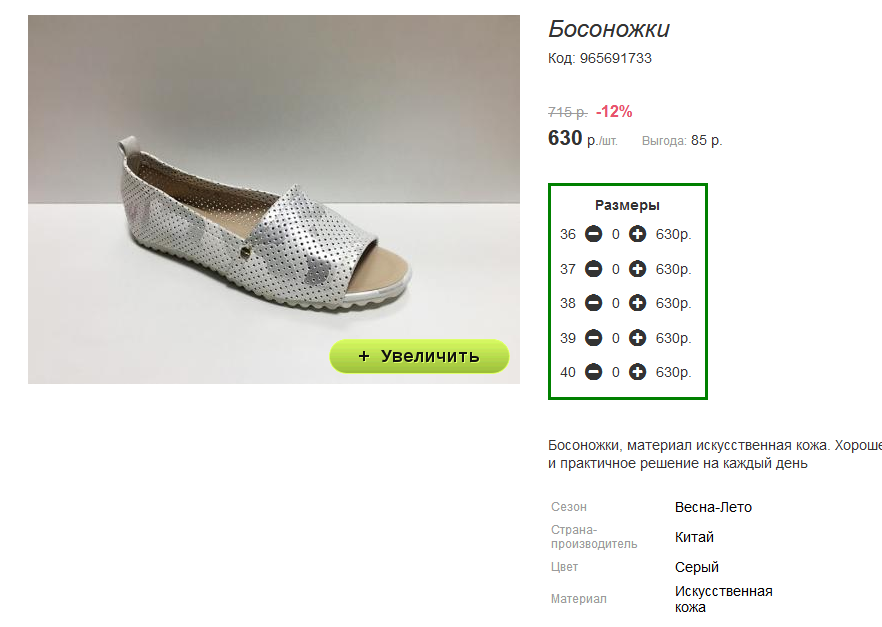Decrease quantity for size 40
The width and height of the screenshot is (882, 627).
point(593,372)
